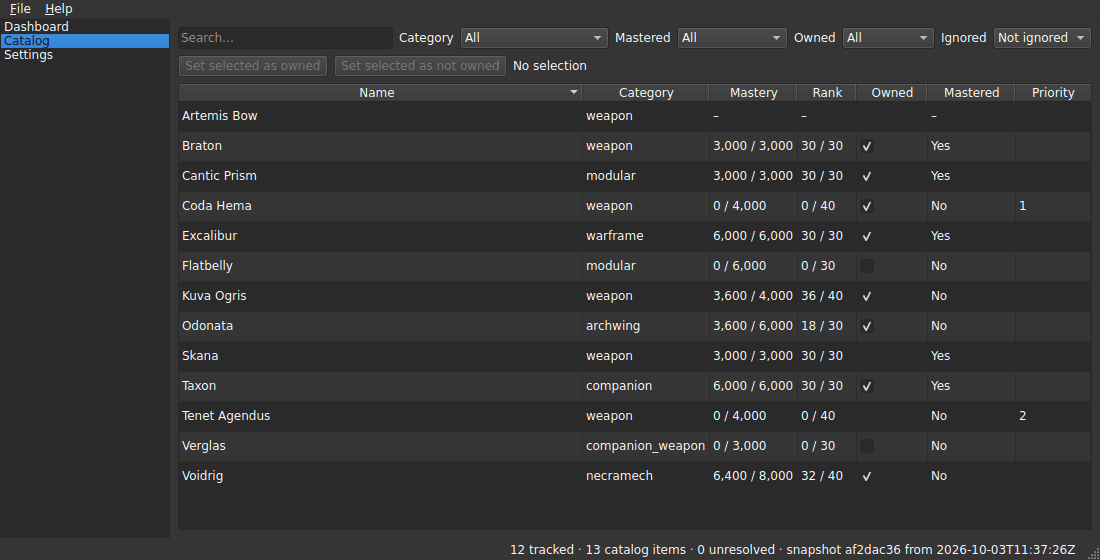Image resolution: width=1100 pixels, height=560 pixels.
Task: Select the Verglas name cell
Action: (x=380, y=446)
